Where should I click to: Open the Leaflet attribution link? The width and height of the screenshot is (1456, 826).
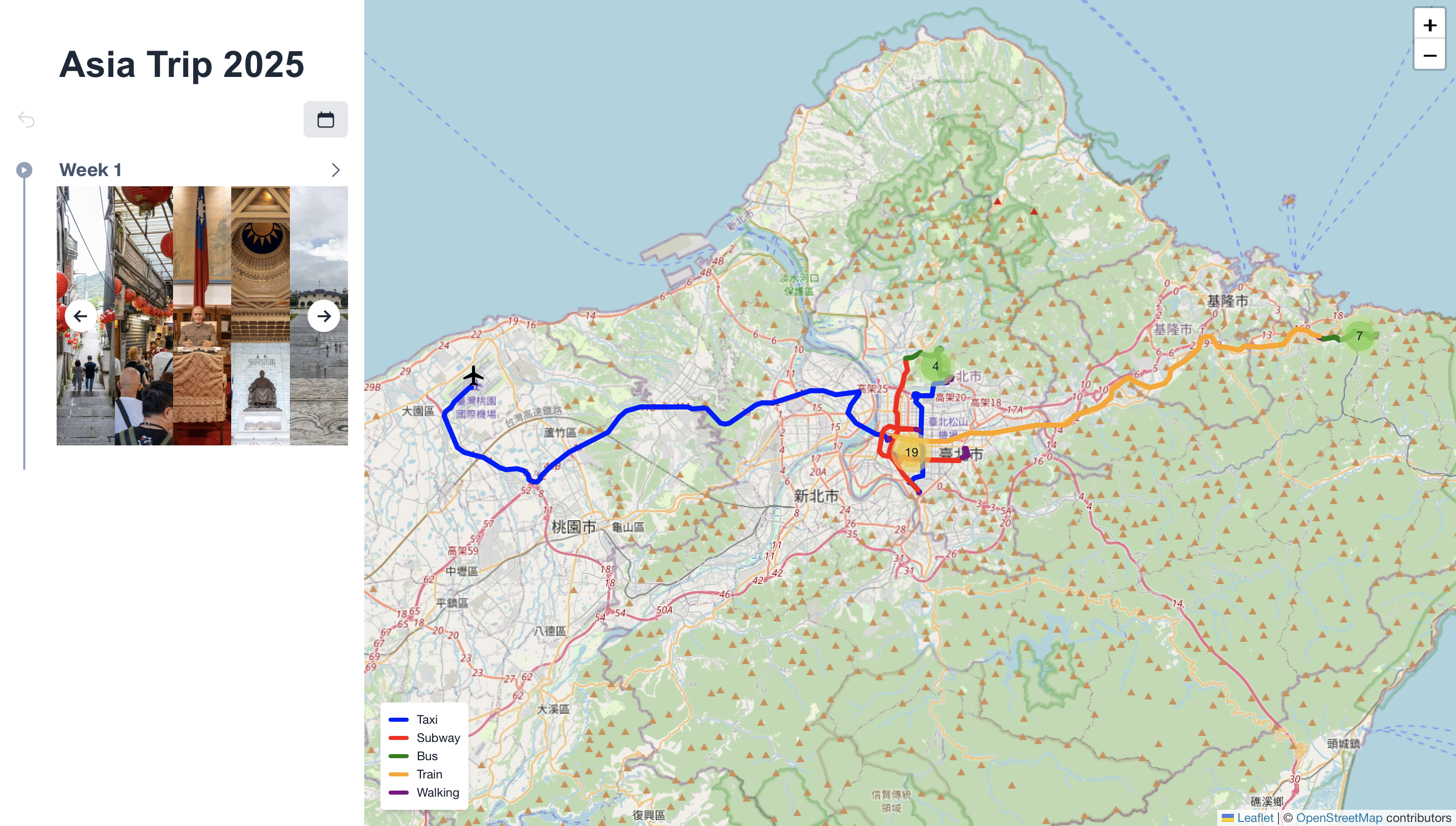point(1255,817)
